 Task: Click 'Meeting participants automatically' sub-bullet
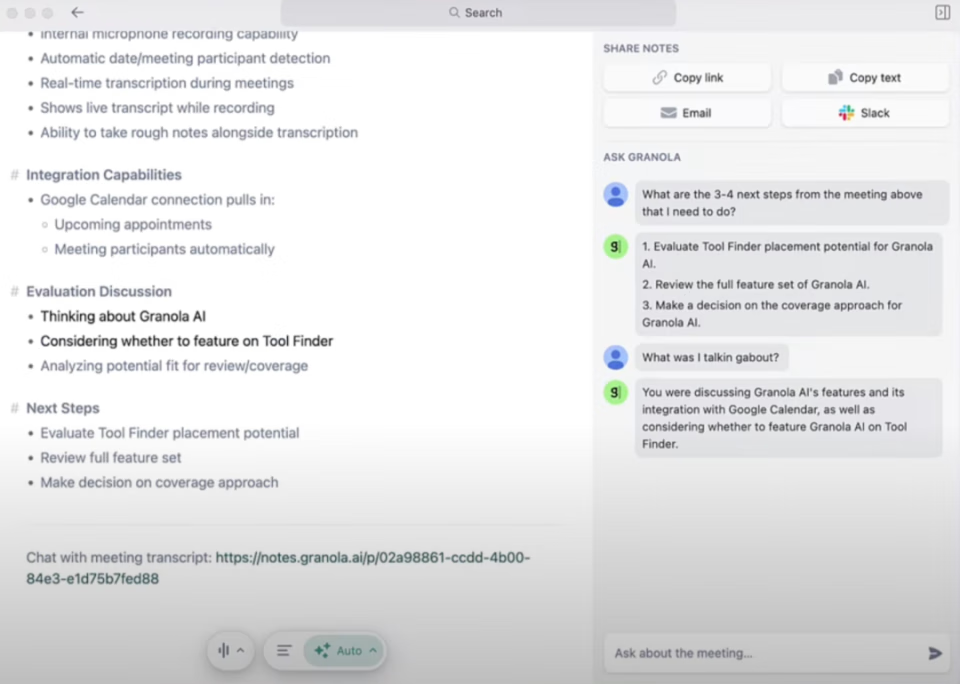pyautogui.click(x=164, y=249)
